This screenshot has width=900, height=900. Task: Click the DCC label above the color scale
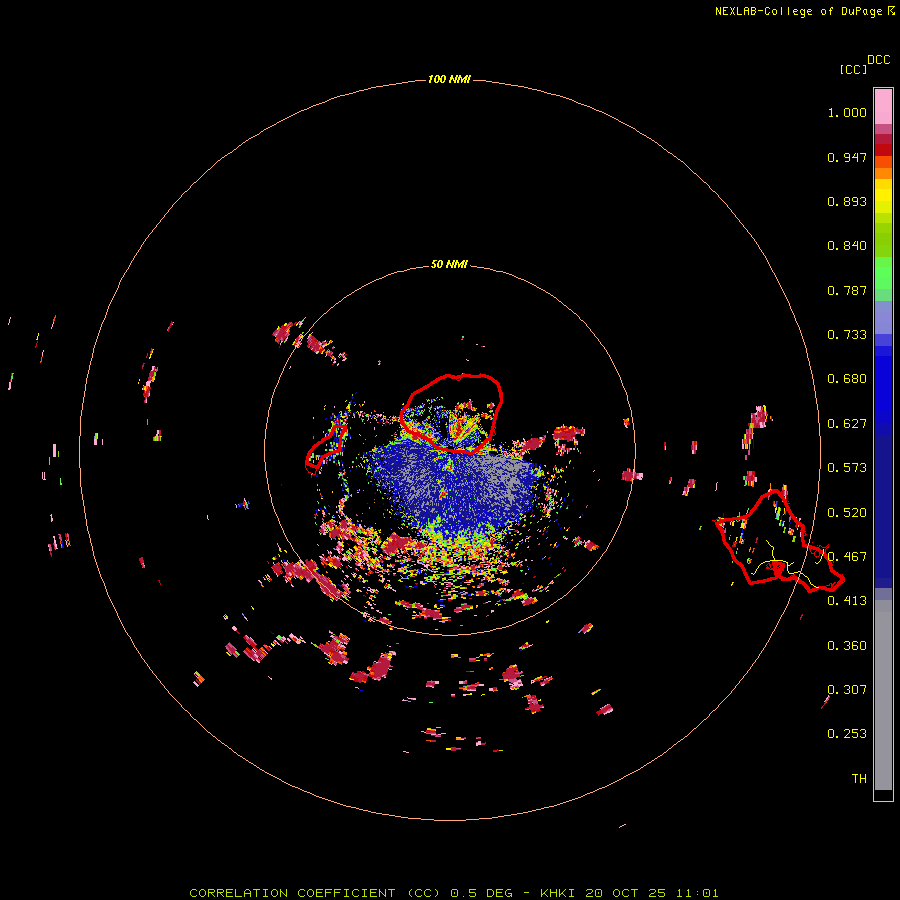(879, 60)
